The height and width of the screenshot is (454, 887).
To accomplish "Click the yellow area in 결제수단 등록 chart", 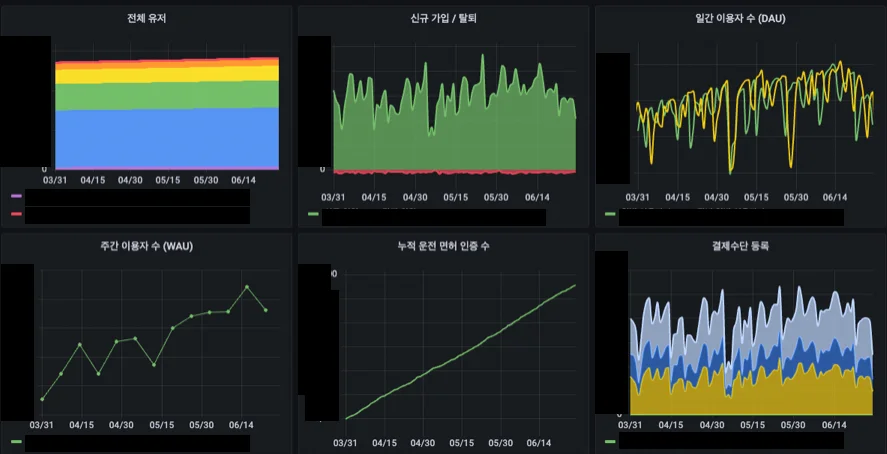I will (740, 397).
